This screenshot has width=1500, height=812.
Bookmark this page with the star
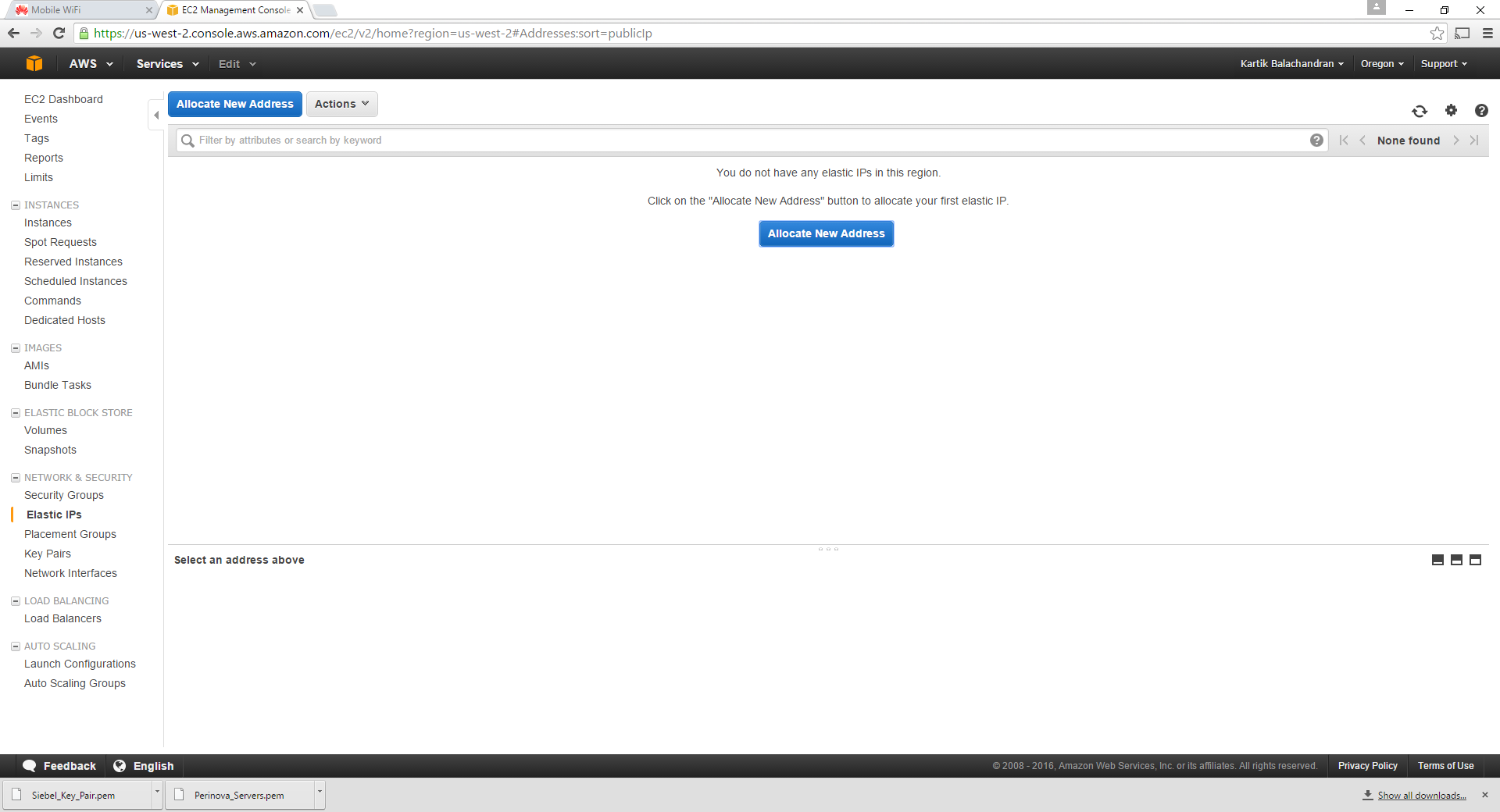coord(1437,33)
